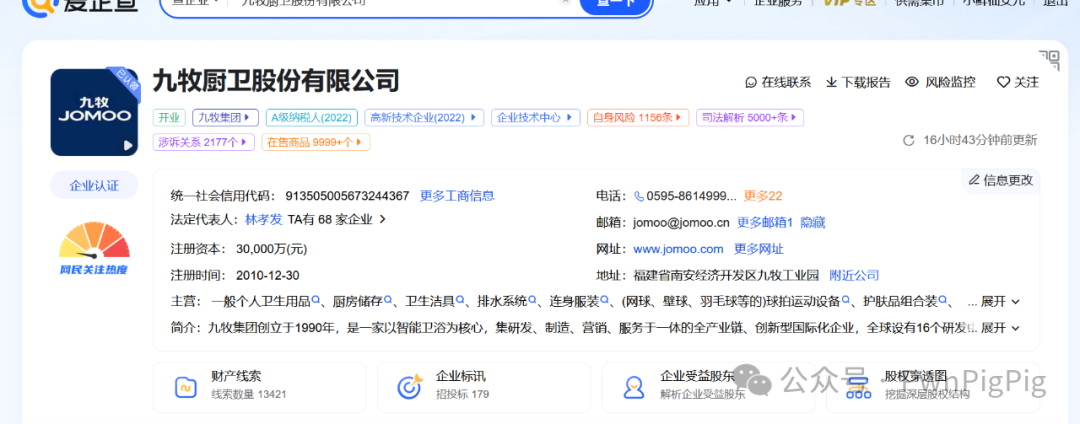Open the QR code icon at card corner
The width and height of the screenshot is (1080, 424).
(x=1049, y=61)
